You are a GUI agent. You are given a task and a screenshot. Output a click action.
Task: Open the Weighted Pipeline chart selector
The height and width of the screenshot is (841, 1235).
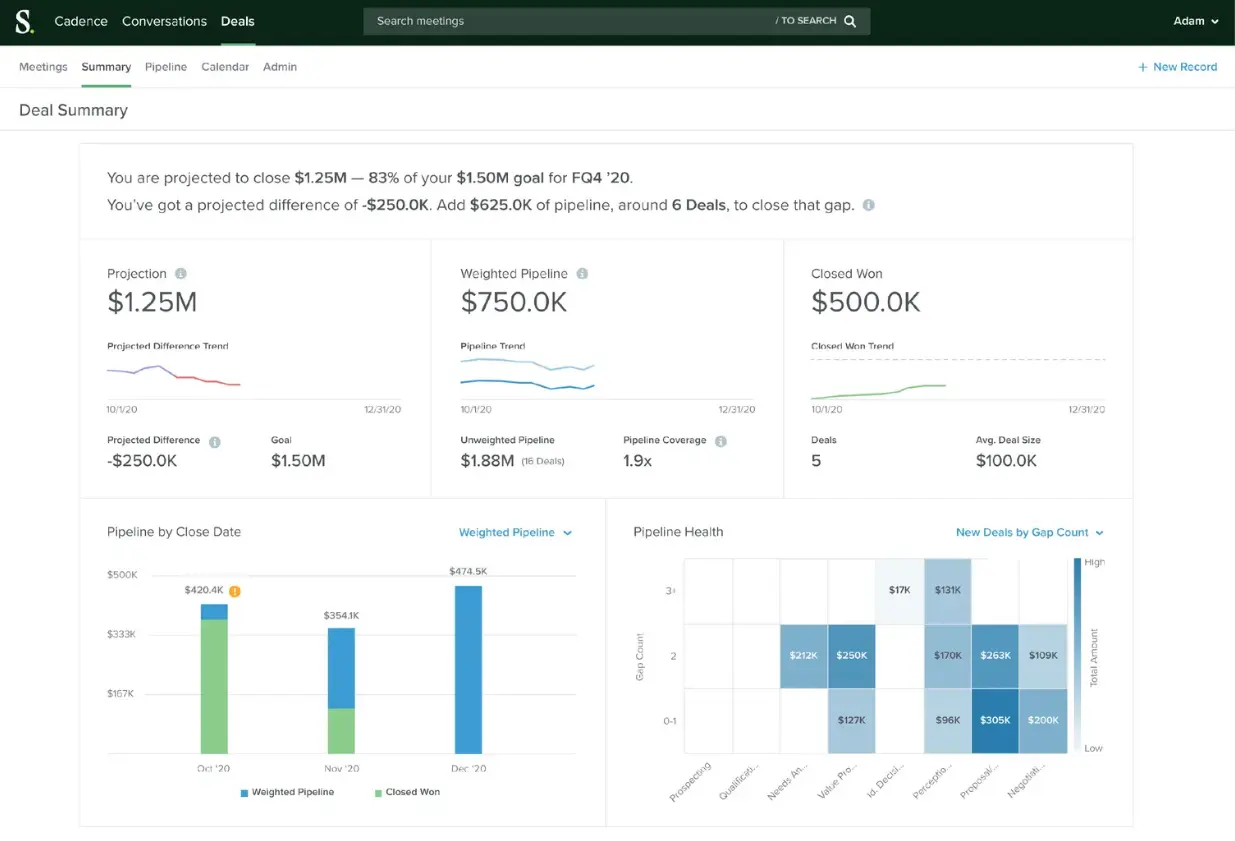(x=515, y=533)
